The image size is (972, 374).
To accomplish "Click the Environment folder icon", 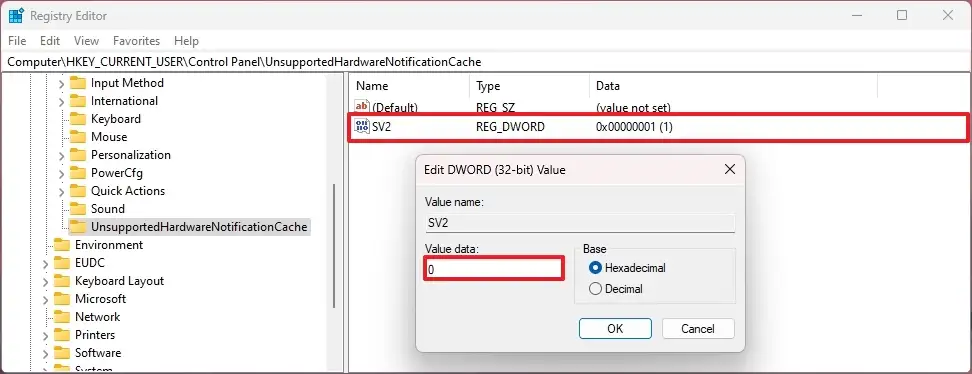I will point(61,244).
